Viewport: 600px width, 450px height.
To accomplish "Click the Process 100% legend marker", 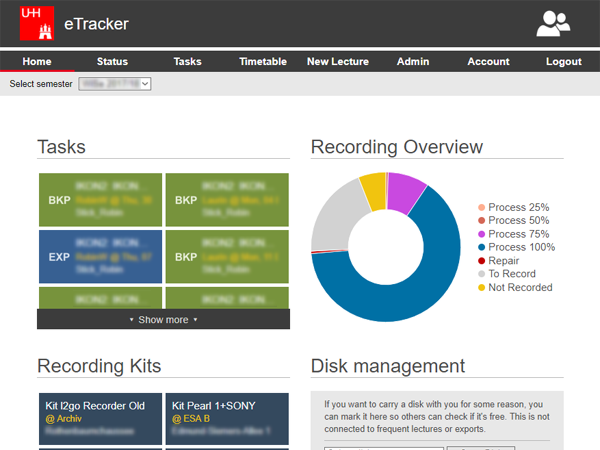I will click(x=482, y=247).
